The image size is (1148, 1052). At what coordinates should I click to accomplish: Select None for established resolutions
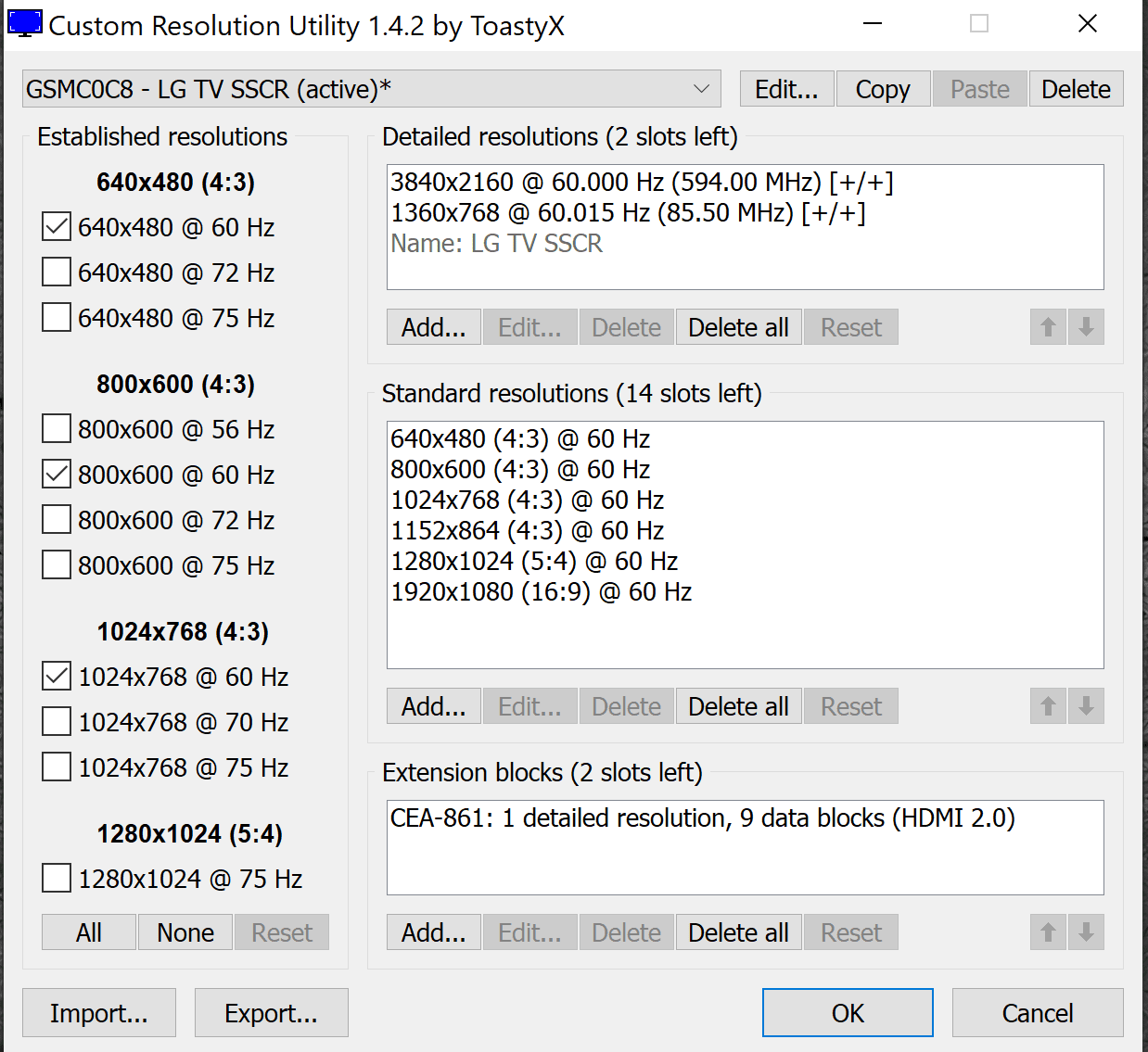[185, 932]
